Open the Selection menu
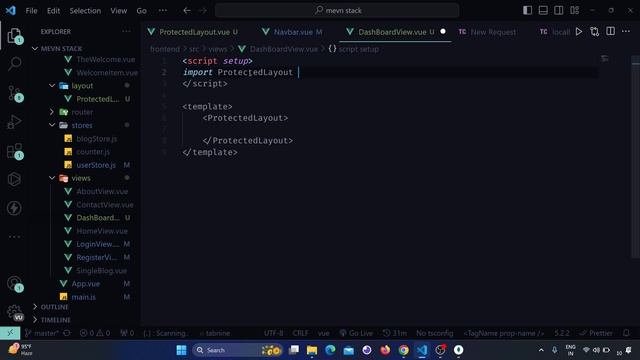The height and width of the screenshot is (360, 640). [85, 11]
